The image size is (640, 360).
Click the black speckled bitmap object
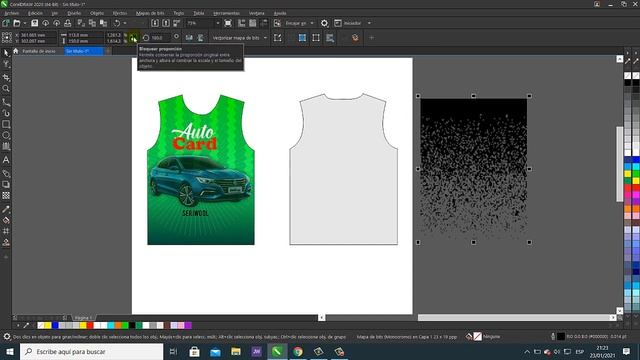point(473,169)
